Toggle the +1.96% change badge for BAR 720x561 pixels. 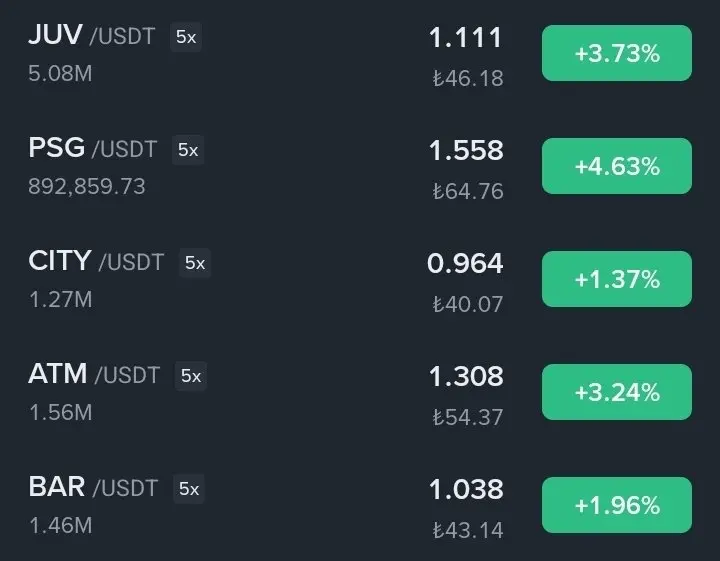[x=617, y=505]
